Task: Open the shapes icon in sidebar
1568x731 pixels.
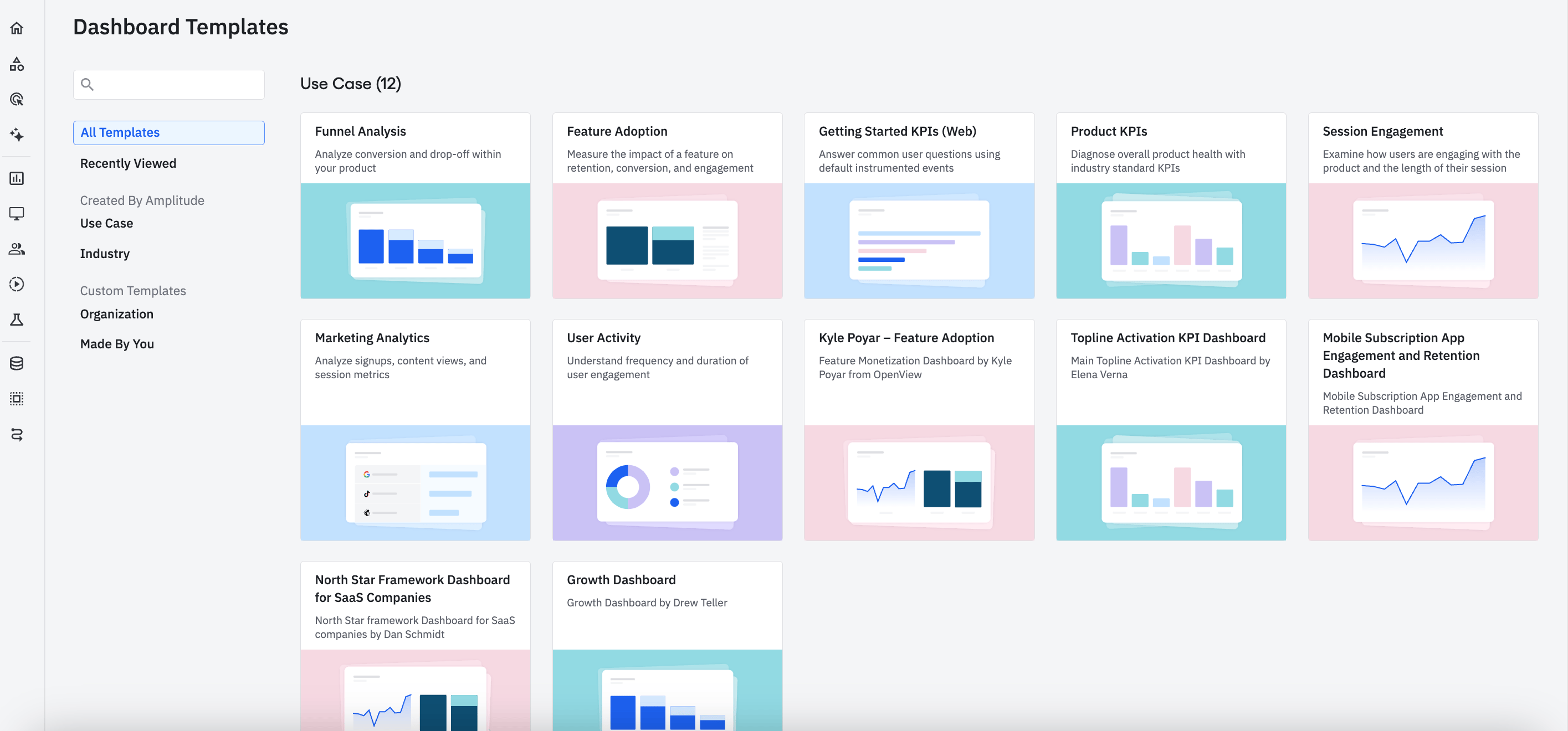Action: pyautogui.click(x=17, y=64)
